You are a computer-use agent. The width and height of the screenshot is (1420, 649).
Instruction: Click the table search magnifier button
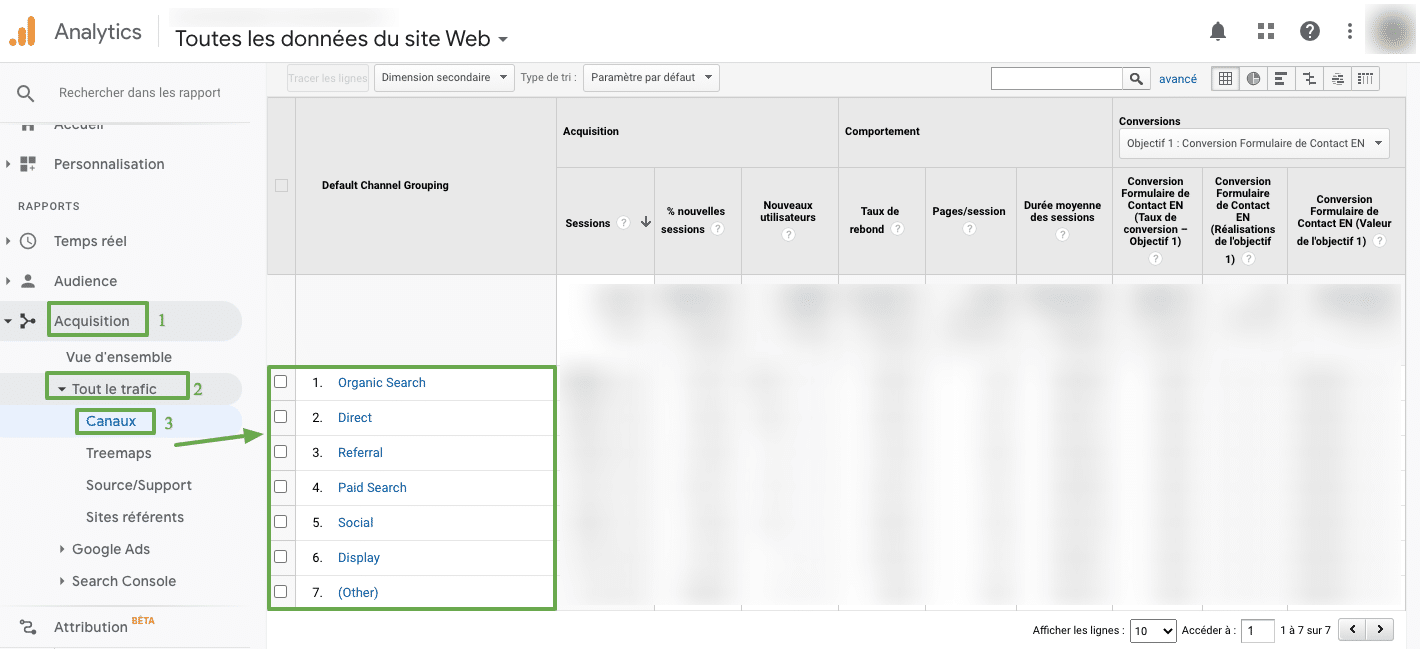[x=1136, y=78]
